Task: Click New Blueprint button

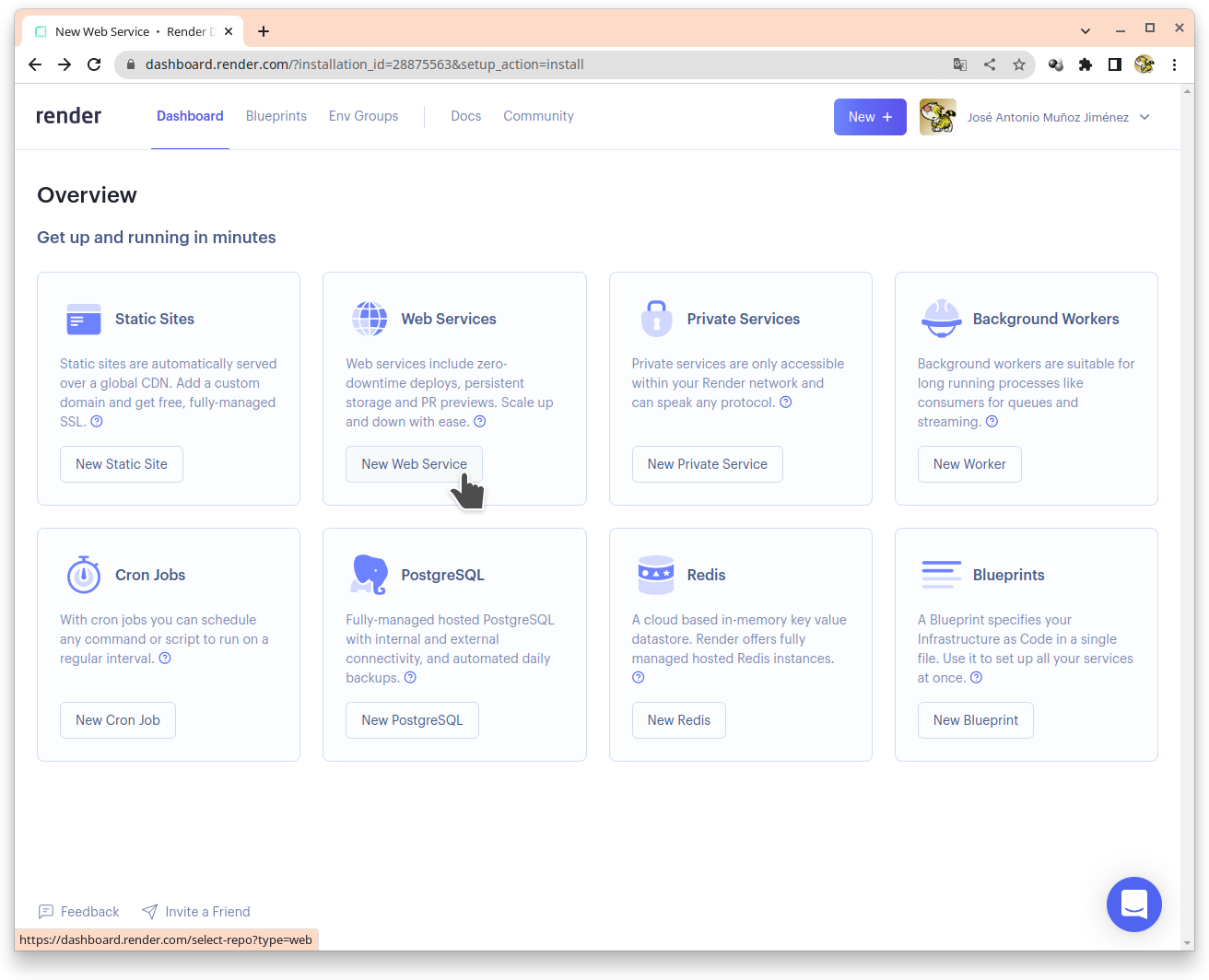Action: [x=976, y=720]
